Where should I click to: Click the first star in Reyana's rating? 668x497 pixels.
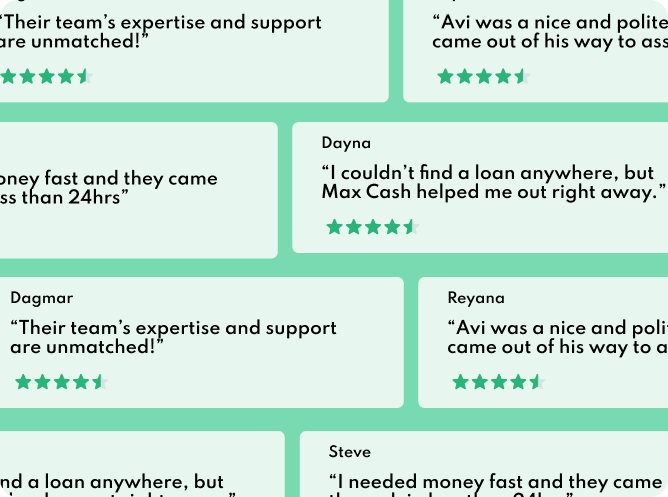460,381
